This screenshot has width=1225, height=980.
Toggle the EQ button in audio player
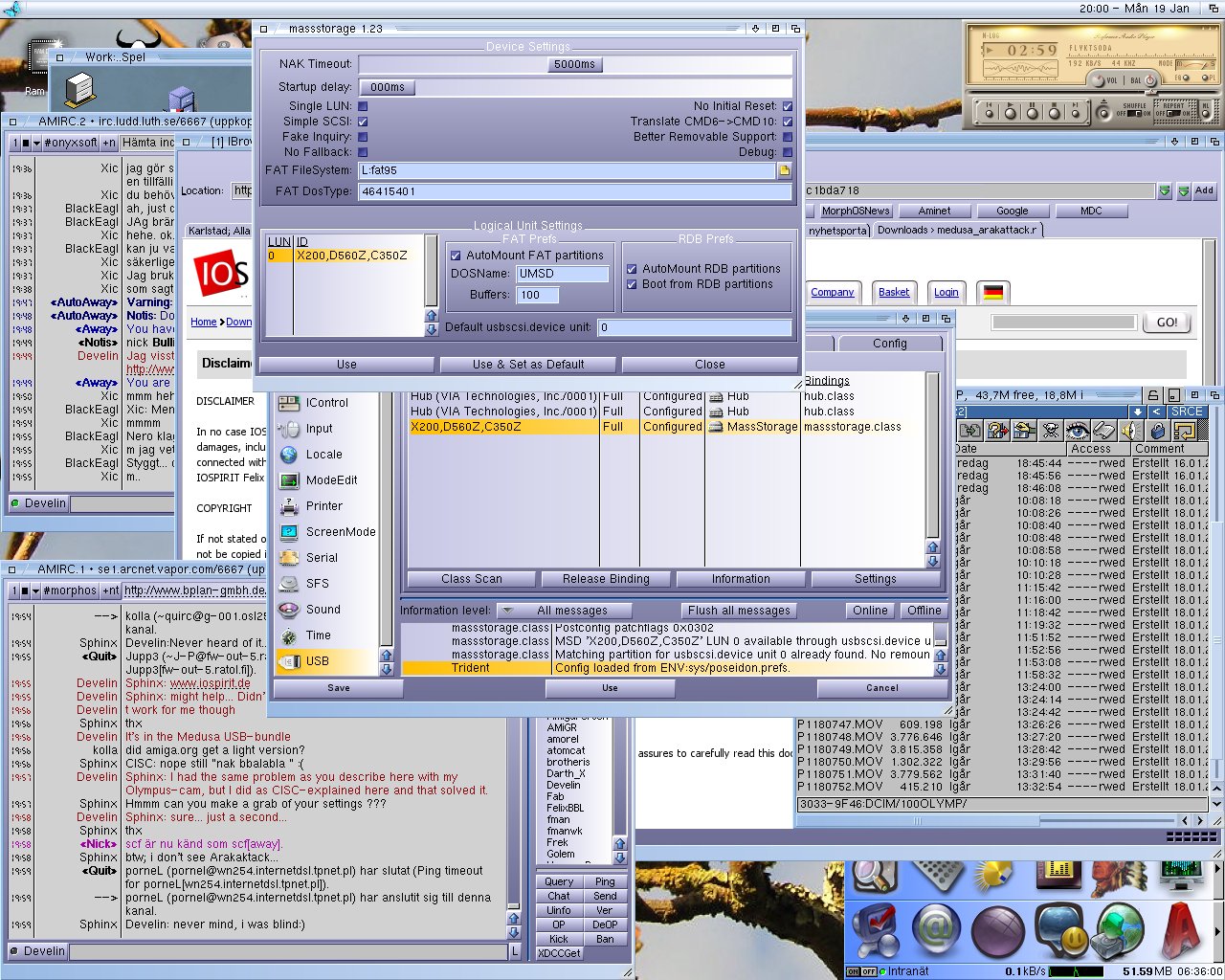[1185, 78]
